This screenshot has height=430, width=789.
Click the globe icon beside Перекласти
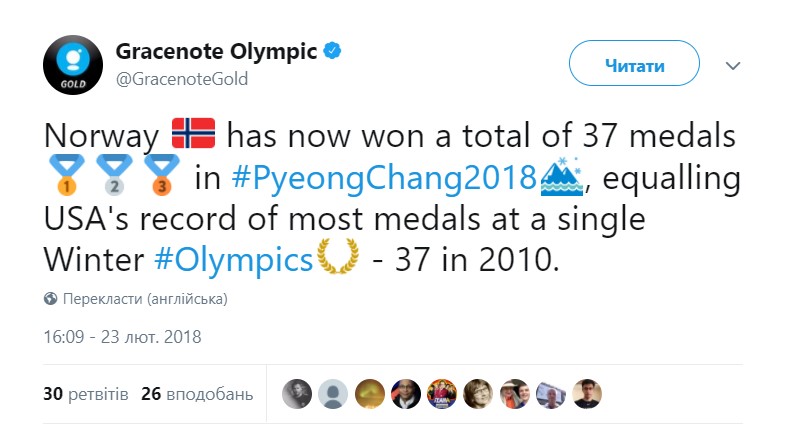point(50,299)
